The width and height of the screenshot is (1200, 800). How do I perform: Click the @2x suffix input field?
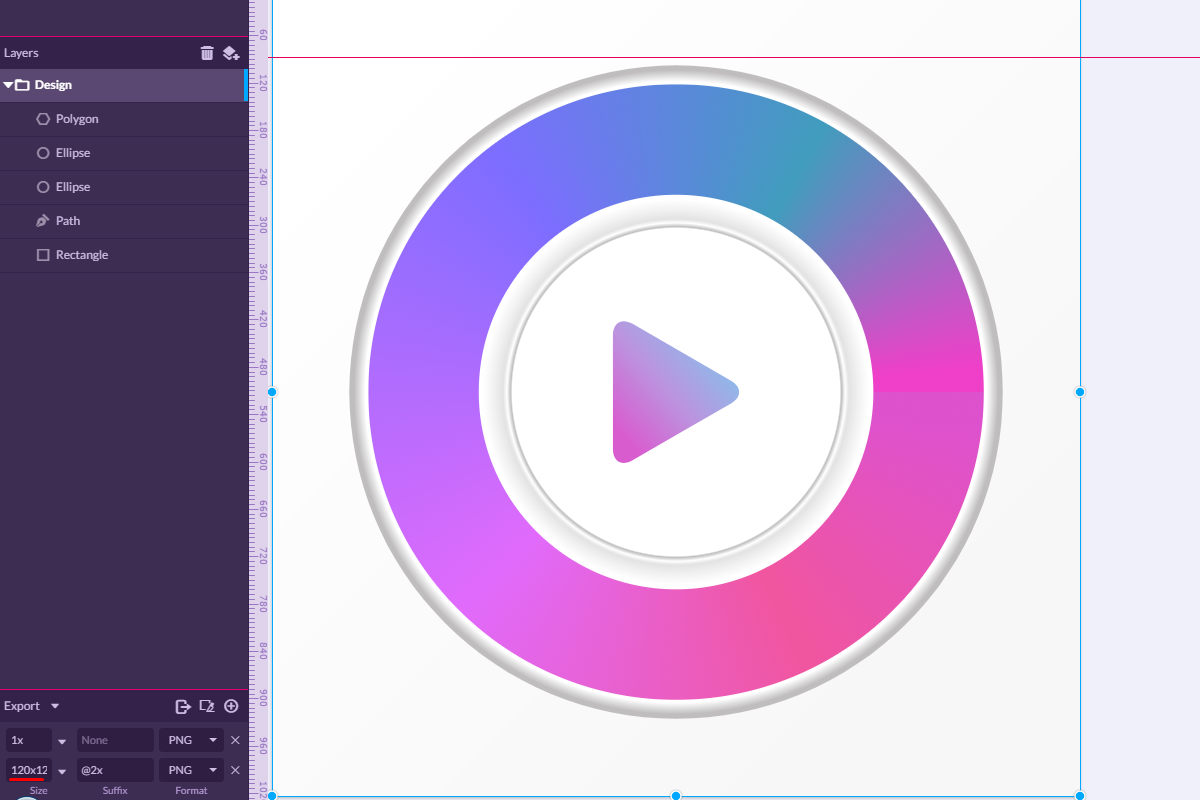115,770
